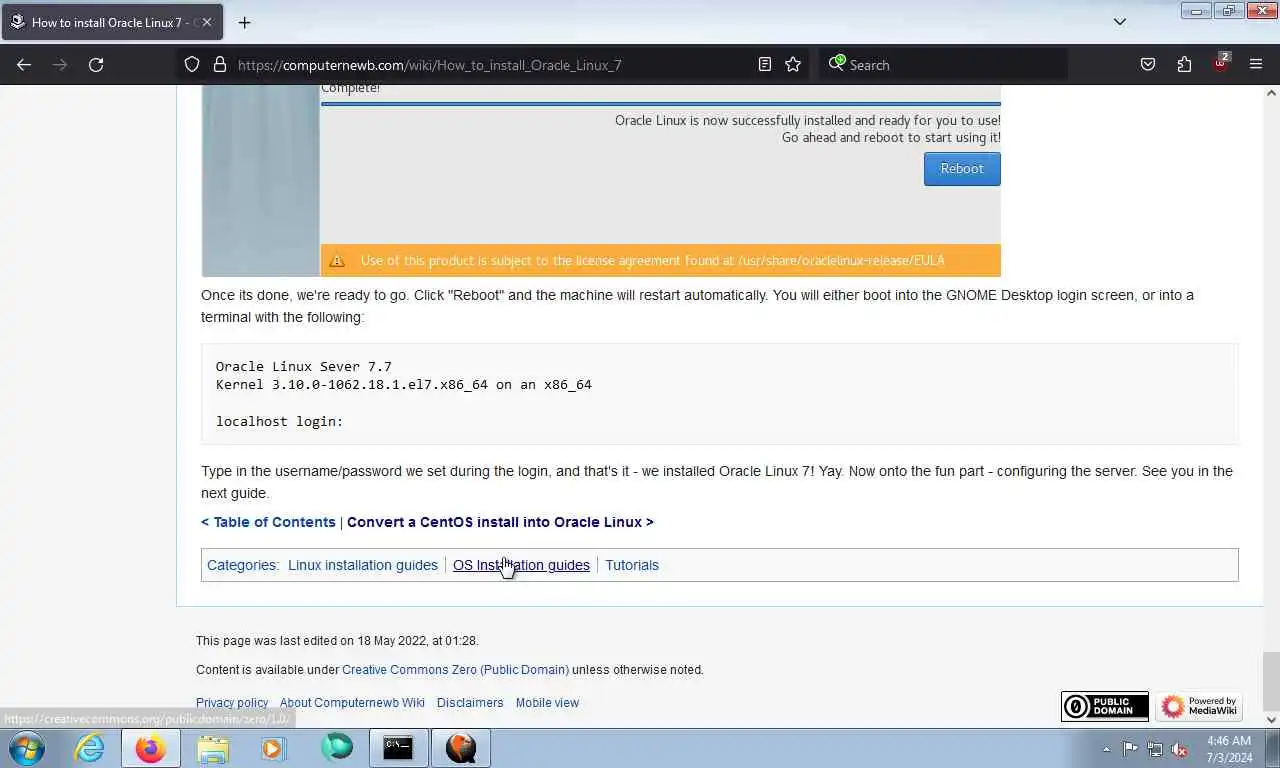Image resolution: width=1280 pixels, height=768 pixels.
Task: Go back to the previous page
Action: [x=24, y=64]
